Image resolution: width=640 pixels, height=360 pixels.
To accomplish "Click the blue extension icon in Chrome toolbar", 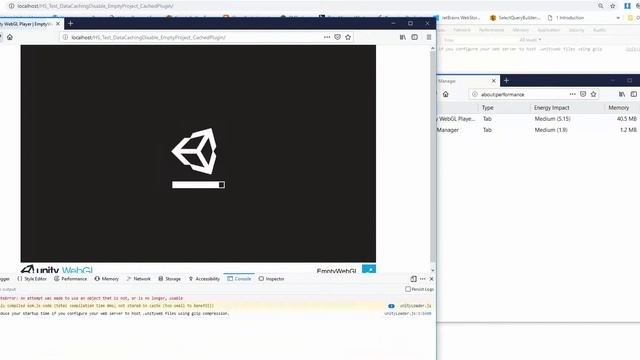I will (627, 6).
